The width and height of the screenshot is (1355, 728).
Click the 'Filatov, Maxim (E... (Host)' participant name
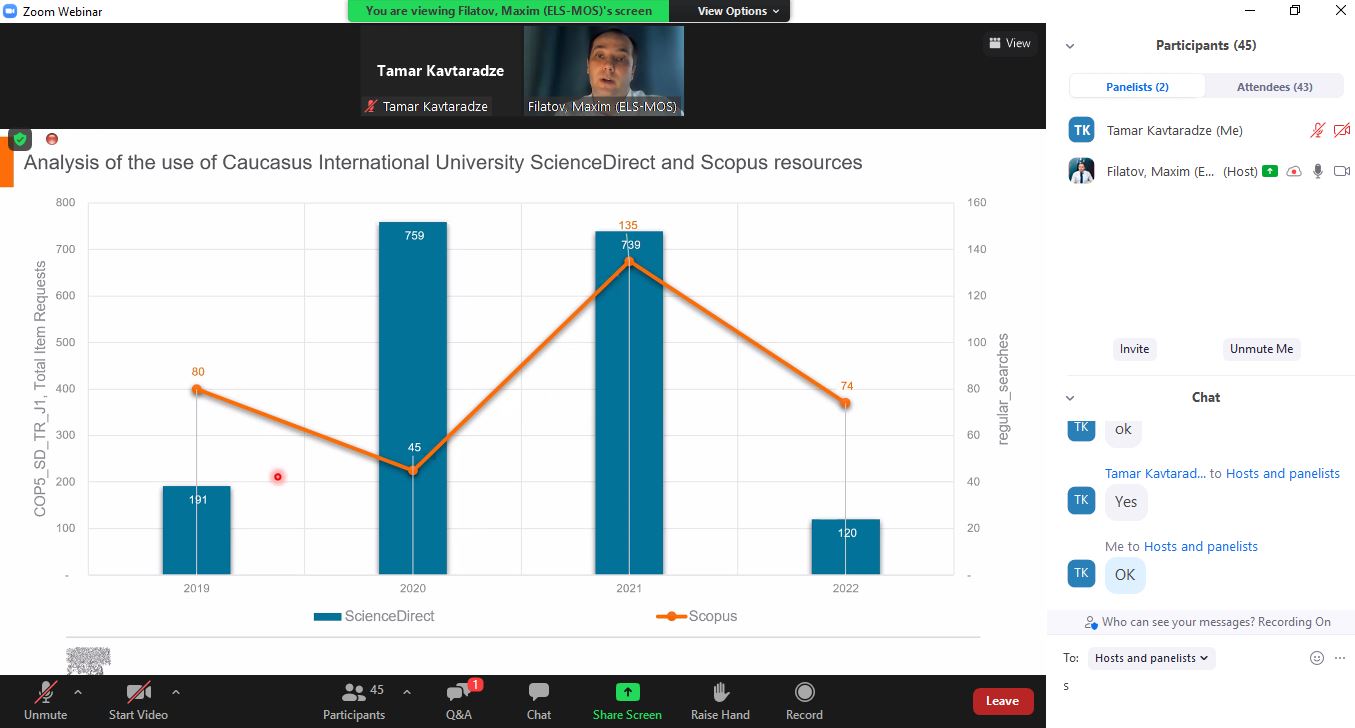pyautogui.click(x=1182, y=171)
